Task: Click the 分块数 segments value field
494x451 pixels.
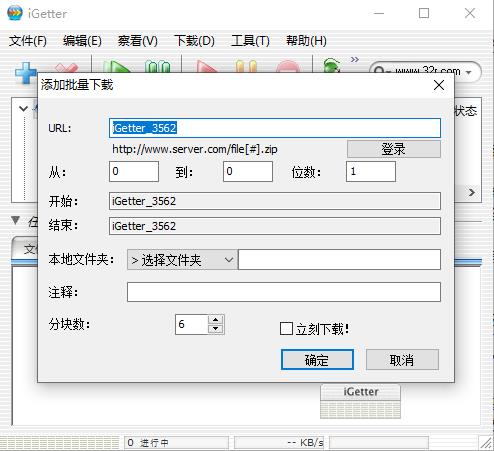Action: (192, 324)
